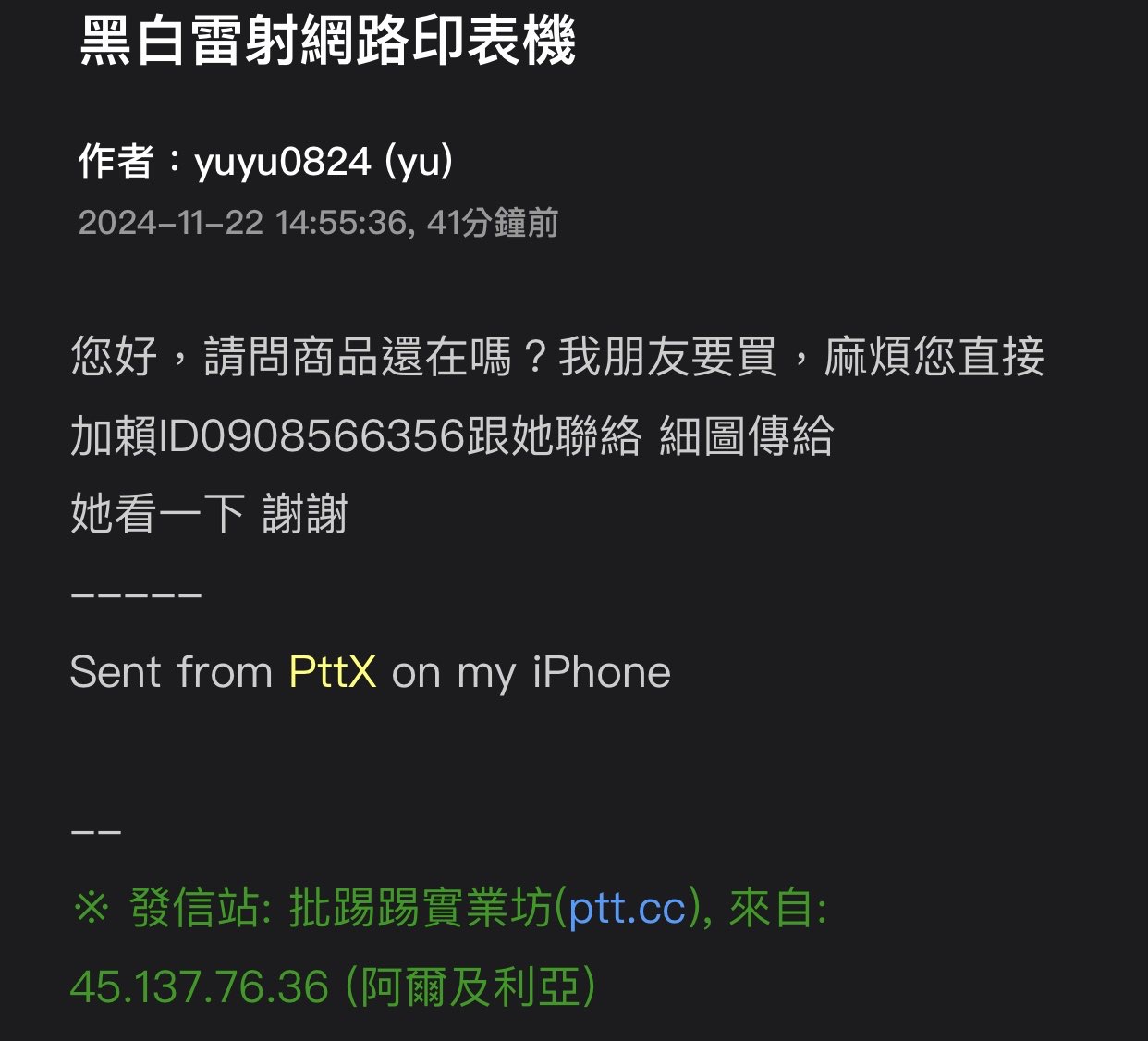Tap the IP address 45.137.76.36
The height and width of the screenshot is (1041, 1148).
click(200, 987)
